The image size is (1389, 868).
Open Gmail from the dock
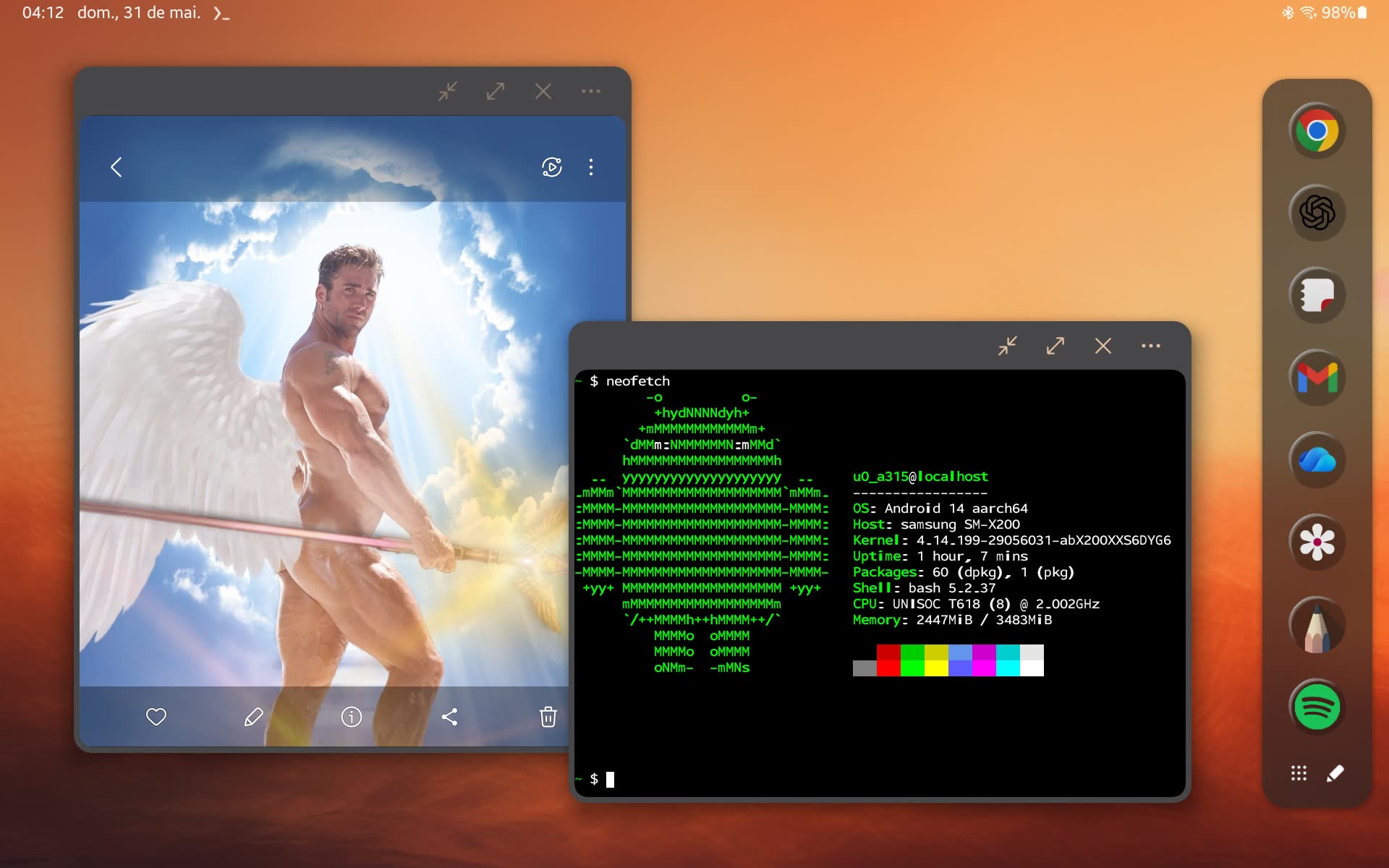click(x=1317, y=378)
